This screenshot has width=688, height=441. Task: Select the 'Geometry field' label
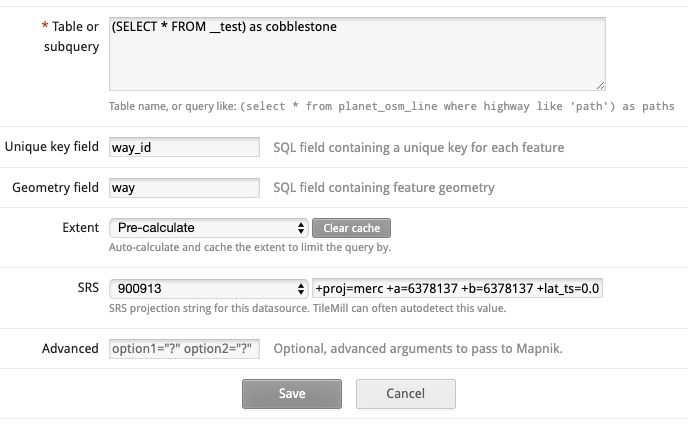56,188
